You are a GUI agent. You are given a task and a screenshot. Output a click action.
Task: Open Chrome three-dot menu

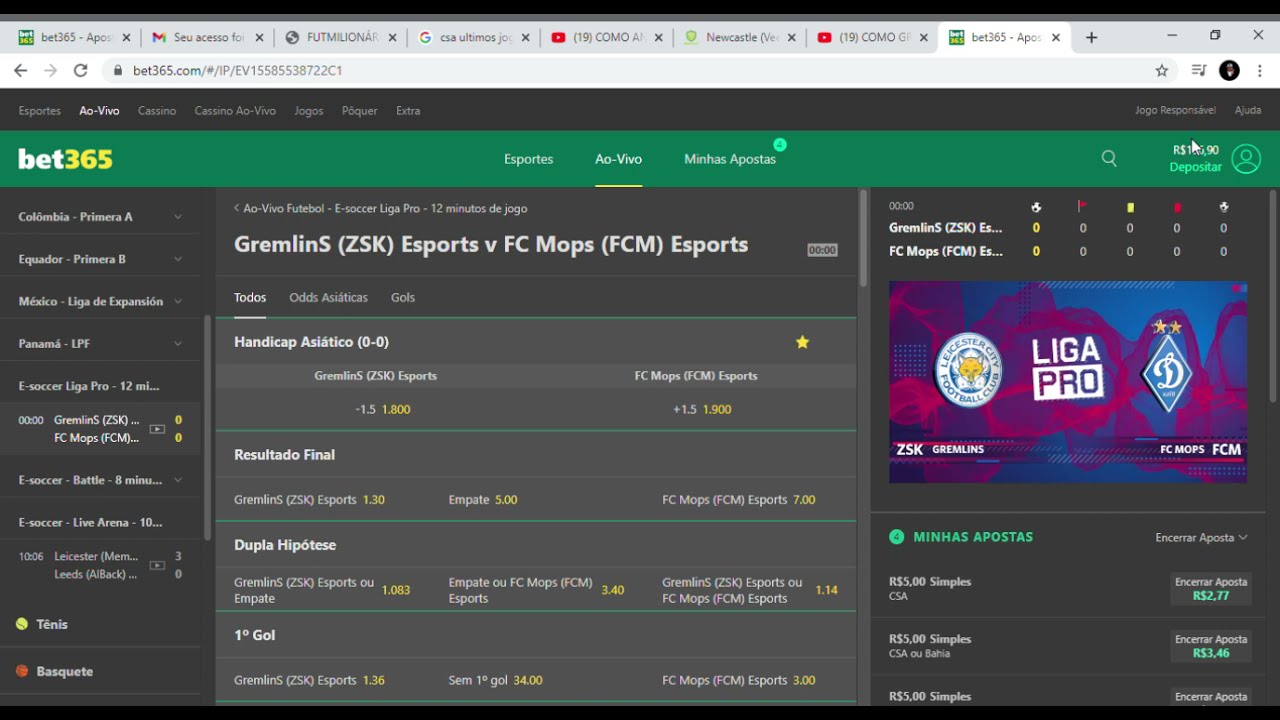click(x=1260, y=70)
